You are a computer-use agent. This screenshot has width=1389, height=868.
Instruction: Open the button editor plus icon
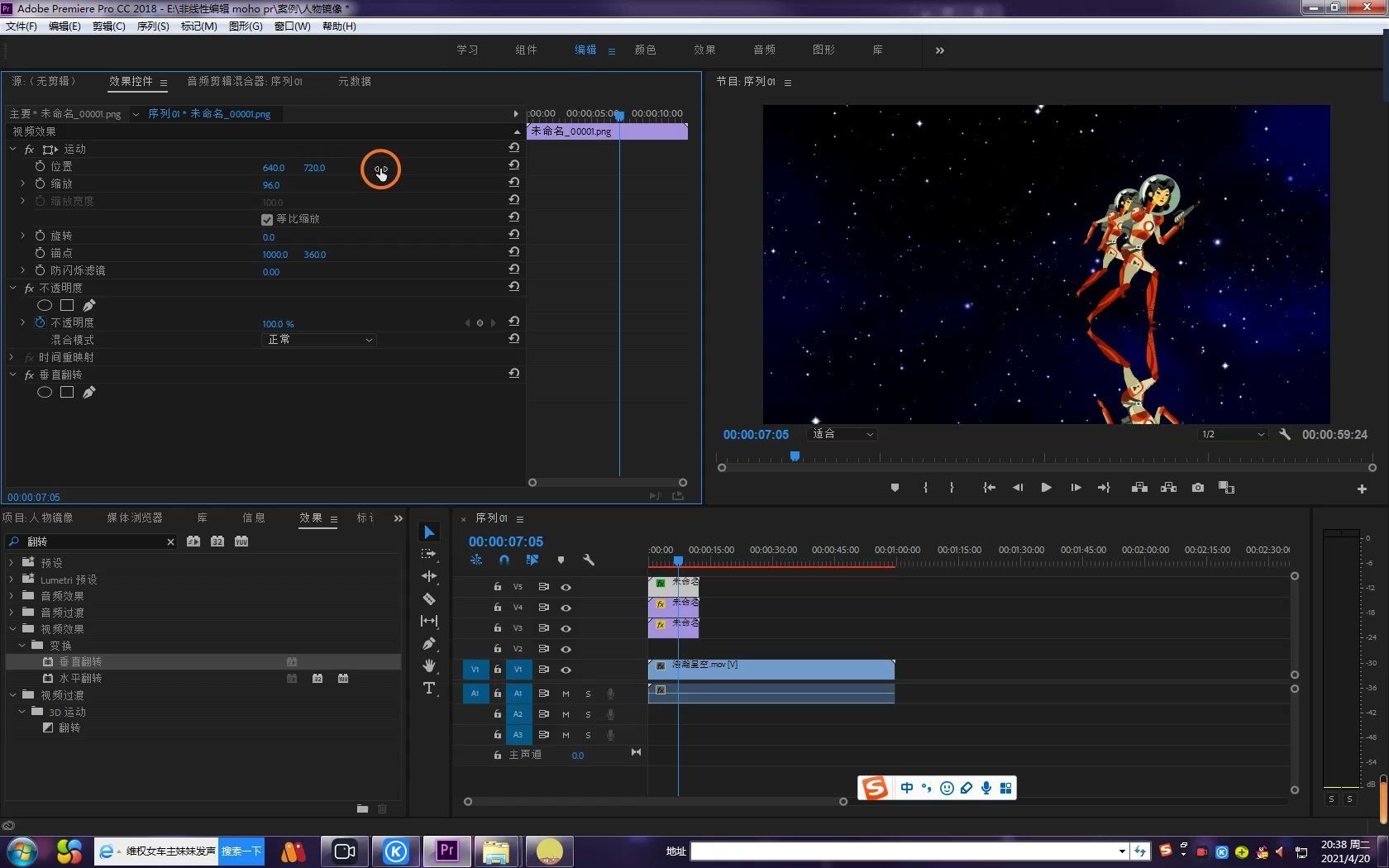1362,489
